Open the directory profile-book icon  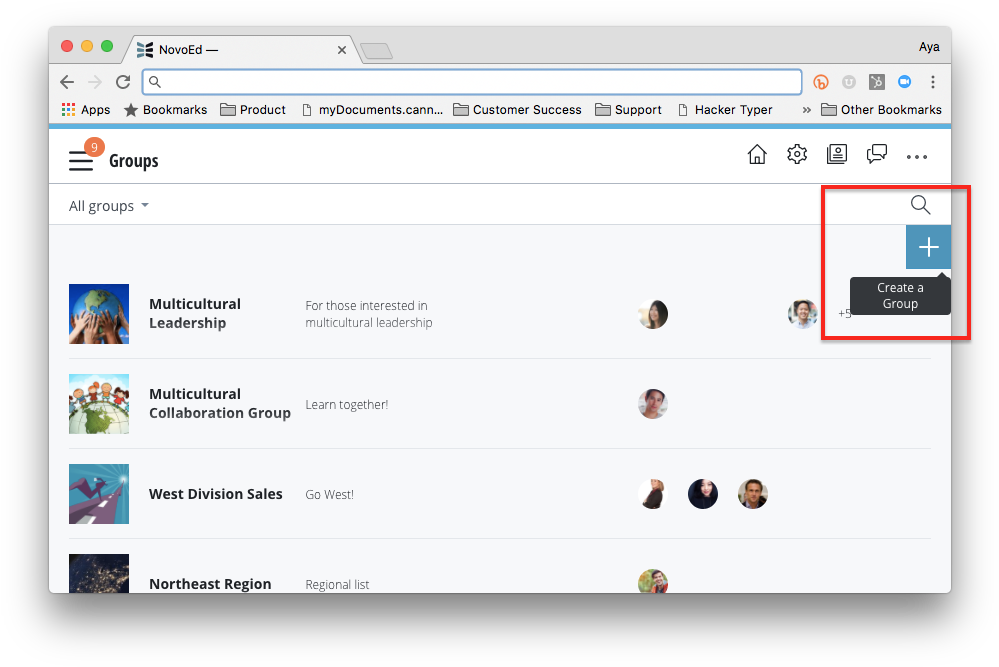click(837, 154)
